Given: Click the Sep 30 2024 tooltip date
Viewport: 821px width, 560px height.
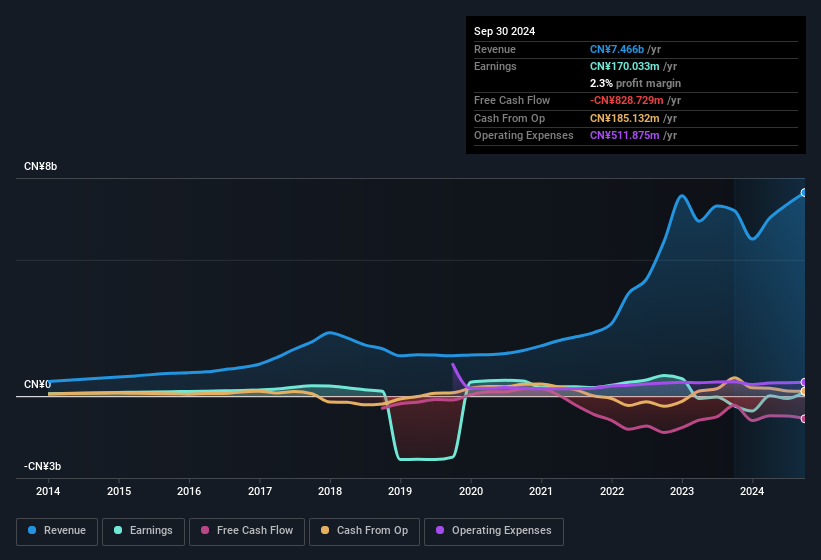Looking at the screenshot, I should (x=505, y=31).
